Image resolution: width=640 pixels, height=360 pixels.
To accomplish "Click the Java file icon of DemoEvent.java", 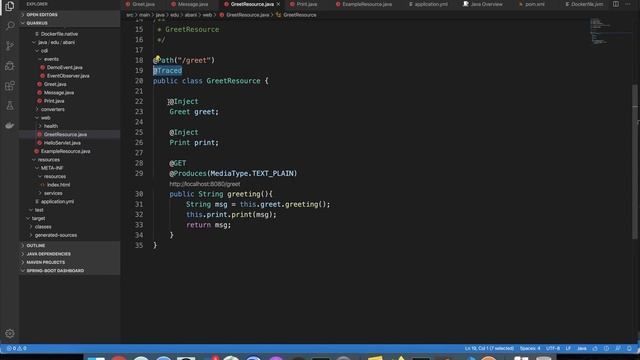I will click(x=42, y=67).
